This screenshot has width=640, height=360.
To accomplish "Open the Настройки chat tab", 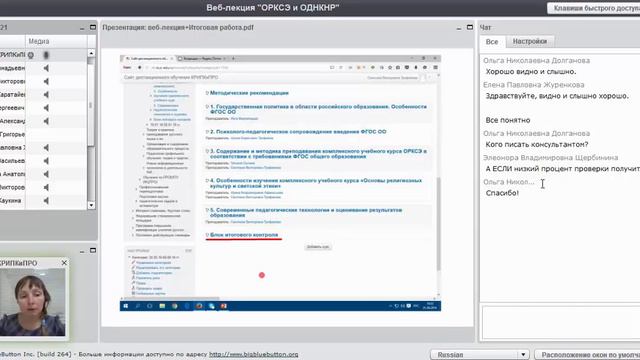I will [530, 41].
